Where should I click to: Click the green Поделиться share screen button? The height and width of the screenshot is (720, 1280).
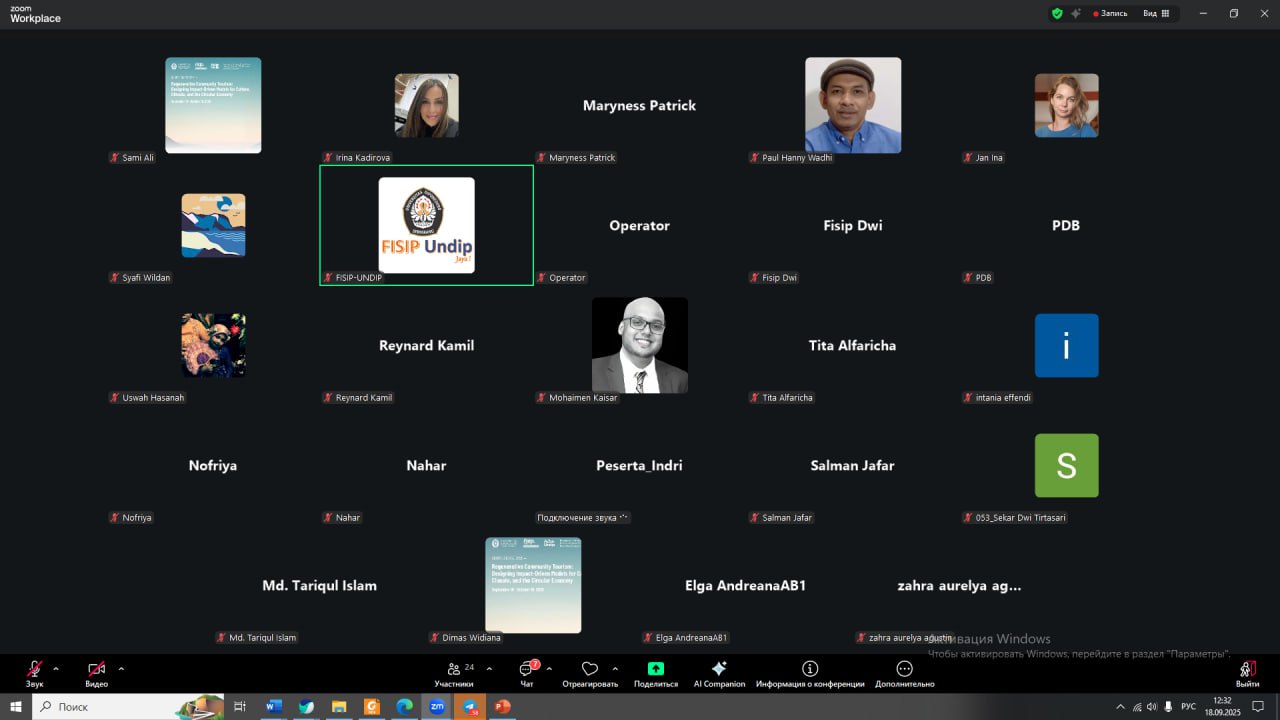tap(655, 671)
